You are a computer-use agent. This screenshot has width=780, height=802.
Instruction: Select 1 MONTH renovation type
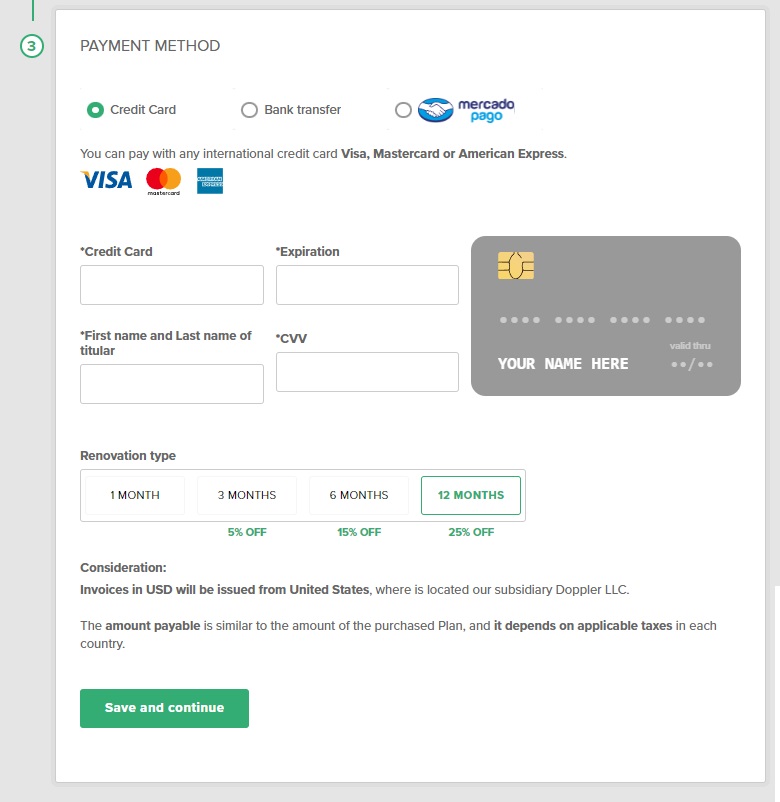click(135, 495)
